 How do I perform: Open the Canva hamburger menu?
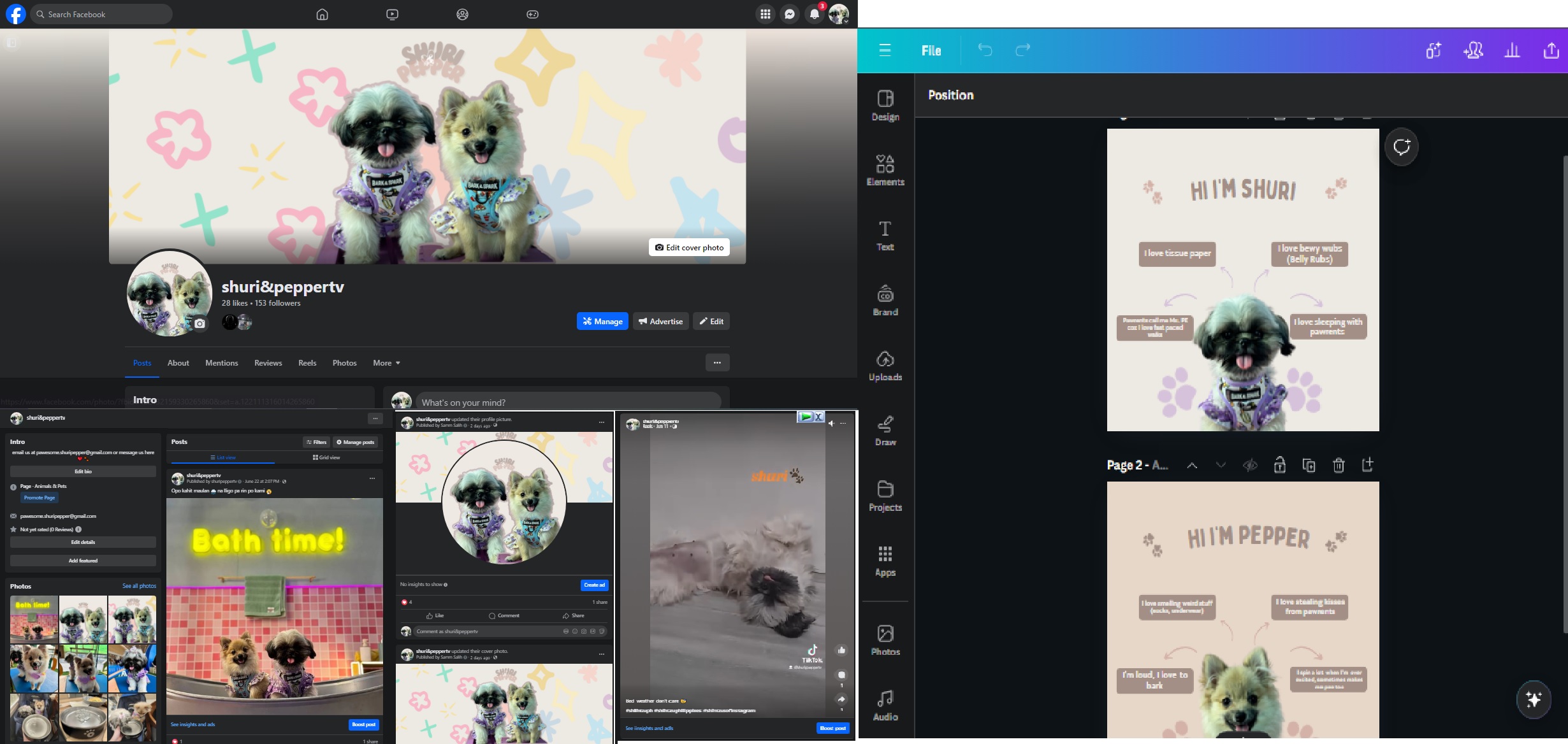coord(885,50)
